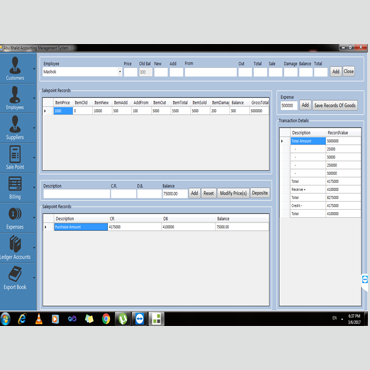Select the Suppliers sidebar icon
This screenshot has width=370, height=370.
pos(15,124)
